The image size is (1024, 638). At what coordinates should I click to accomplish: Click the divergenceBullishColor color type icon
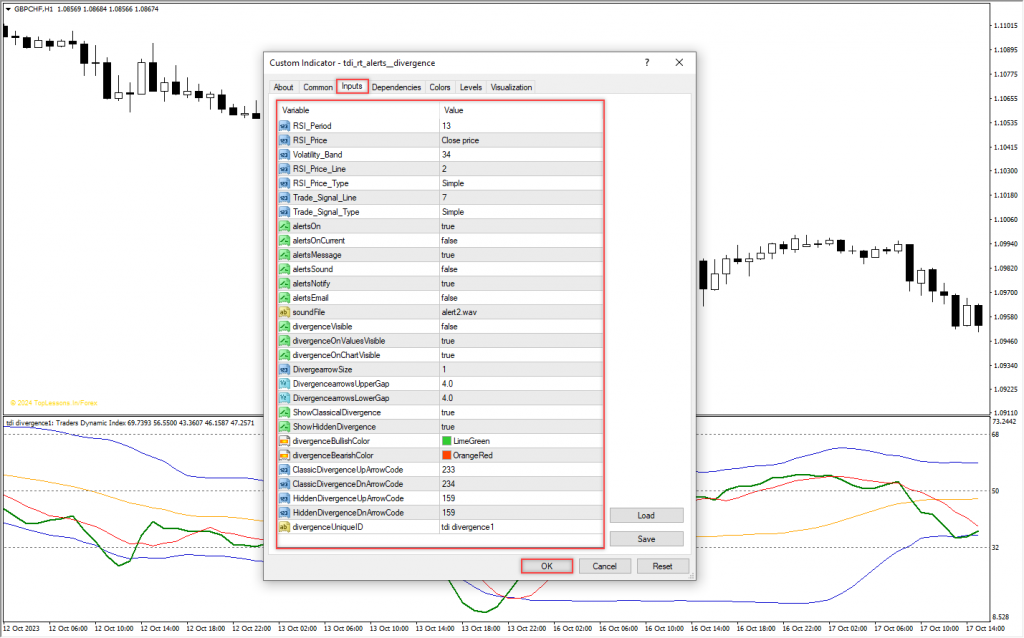click(285, 441)
